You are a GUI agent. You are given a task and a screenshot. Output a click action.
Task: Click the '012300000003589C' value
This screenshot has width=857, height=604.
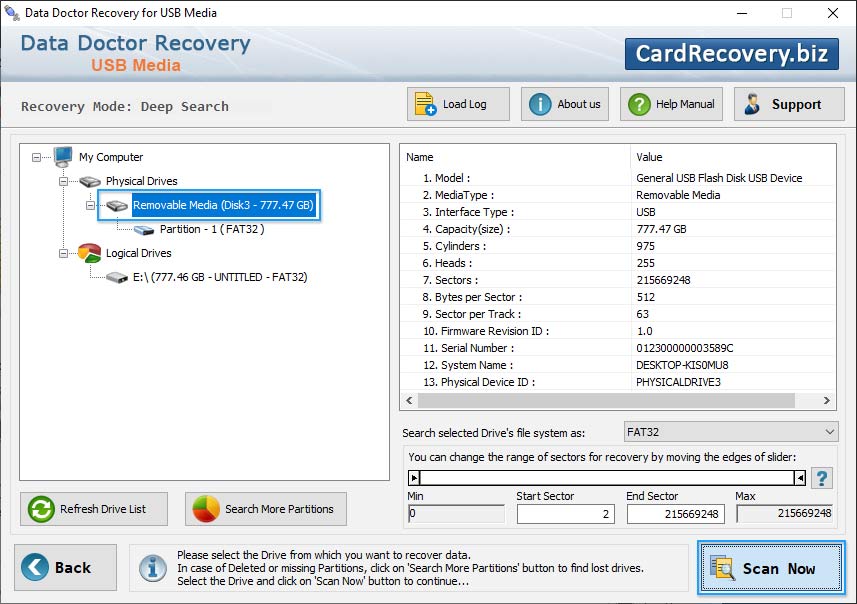[684, 348]
